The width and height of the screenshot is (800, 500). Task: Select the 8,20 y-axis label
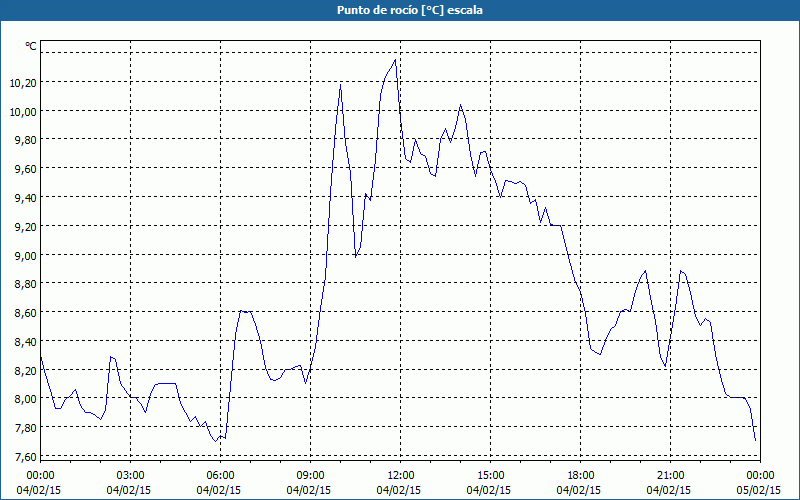[x=26, y=370]
